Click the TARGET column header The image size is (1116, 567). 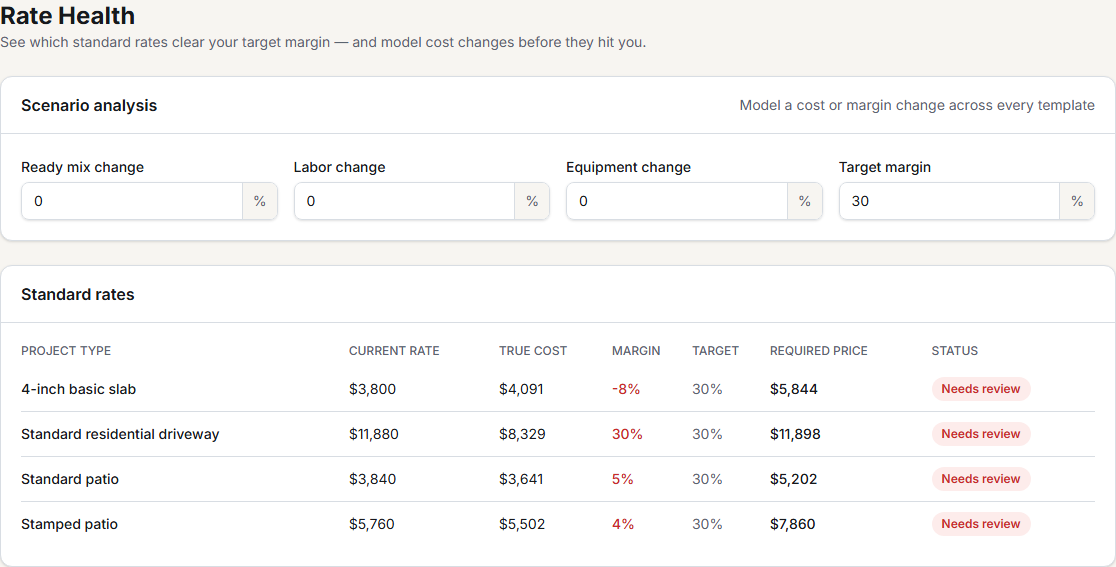point(715,351)
